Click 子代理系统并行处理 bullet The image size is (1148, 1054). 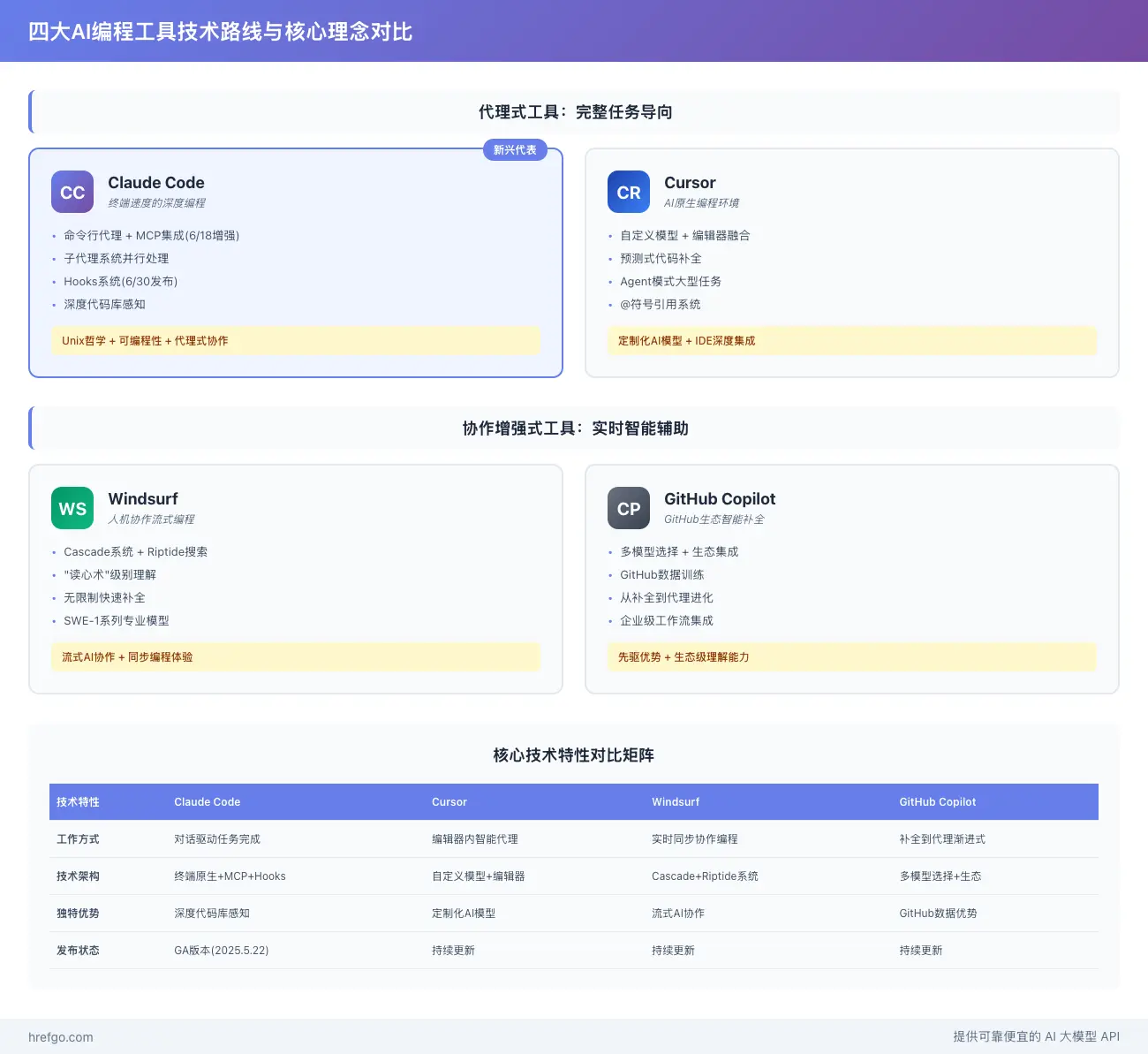coord(117,258)
